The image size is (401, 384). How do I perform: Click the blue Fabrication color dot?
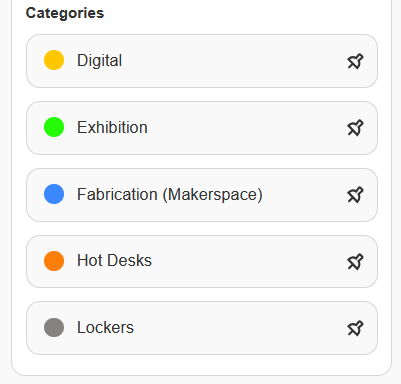54,194
